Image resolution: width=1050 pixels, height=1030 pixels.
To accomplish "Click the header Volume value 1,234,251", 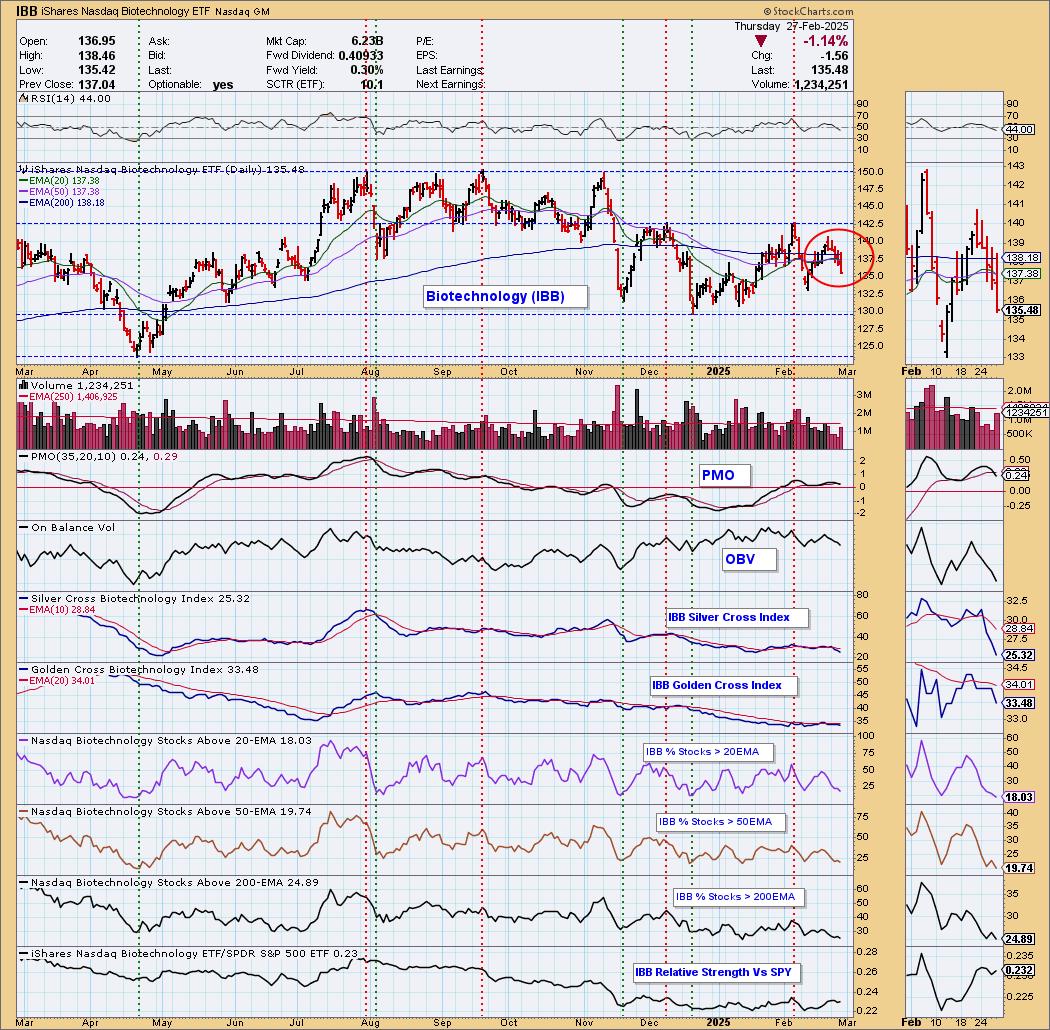I will pyautogui.click(x=821, y=84).
